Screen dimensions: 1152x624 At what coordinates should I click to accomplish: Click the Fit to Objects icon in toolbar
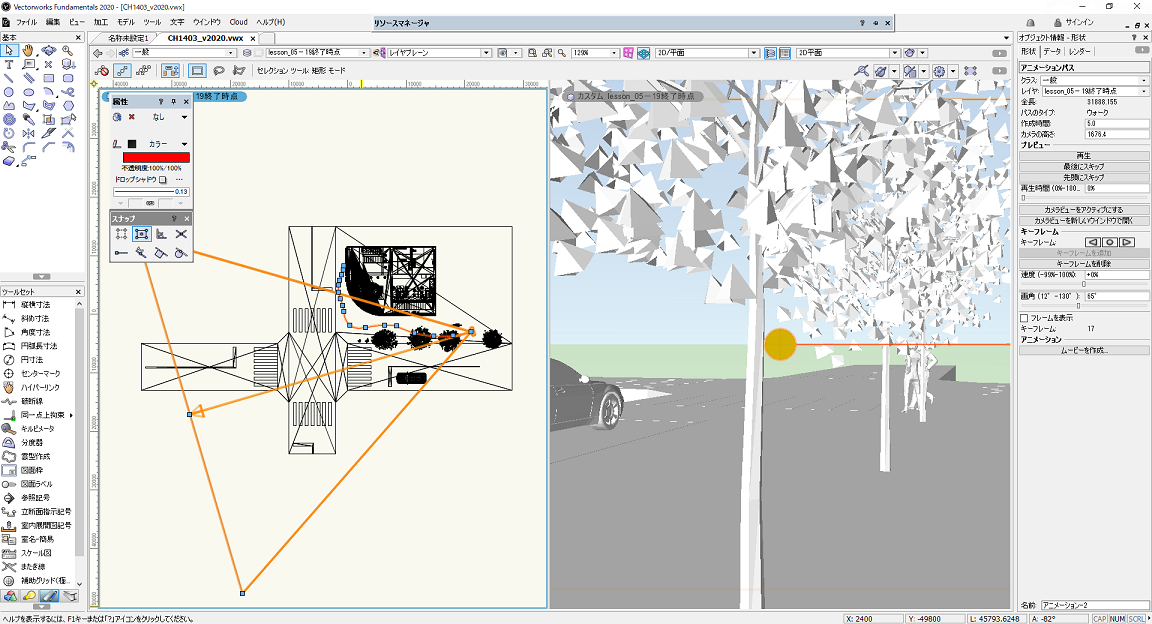547,53
